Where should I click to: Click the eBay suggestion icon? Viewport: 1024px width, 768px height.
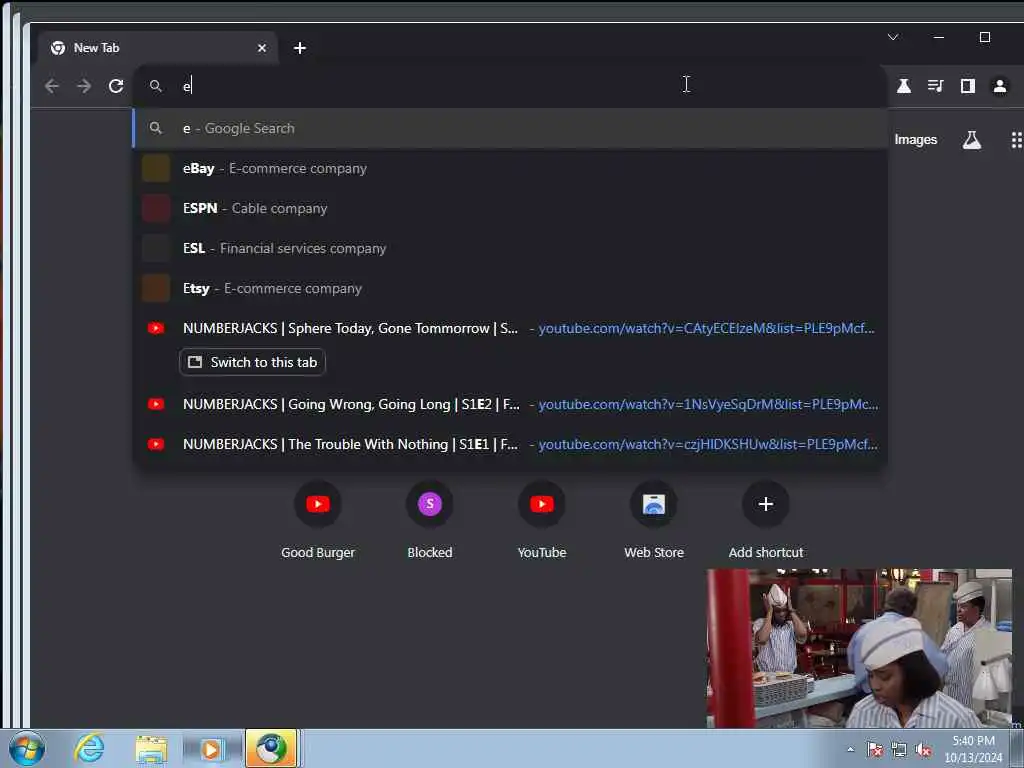point(156,168)
